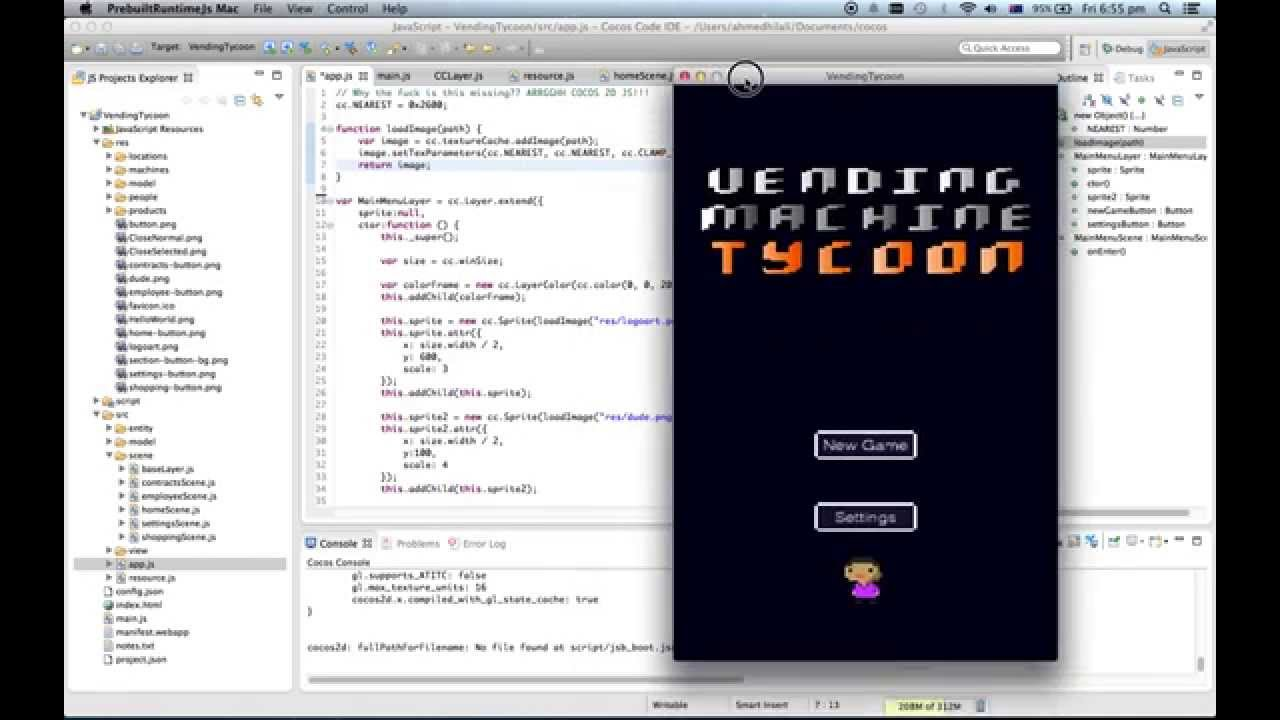Collapse the scene folder in the tree
Viewport: 1280px width, 720px height.
click(109, 455)
